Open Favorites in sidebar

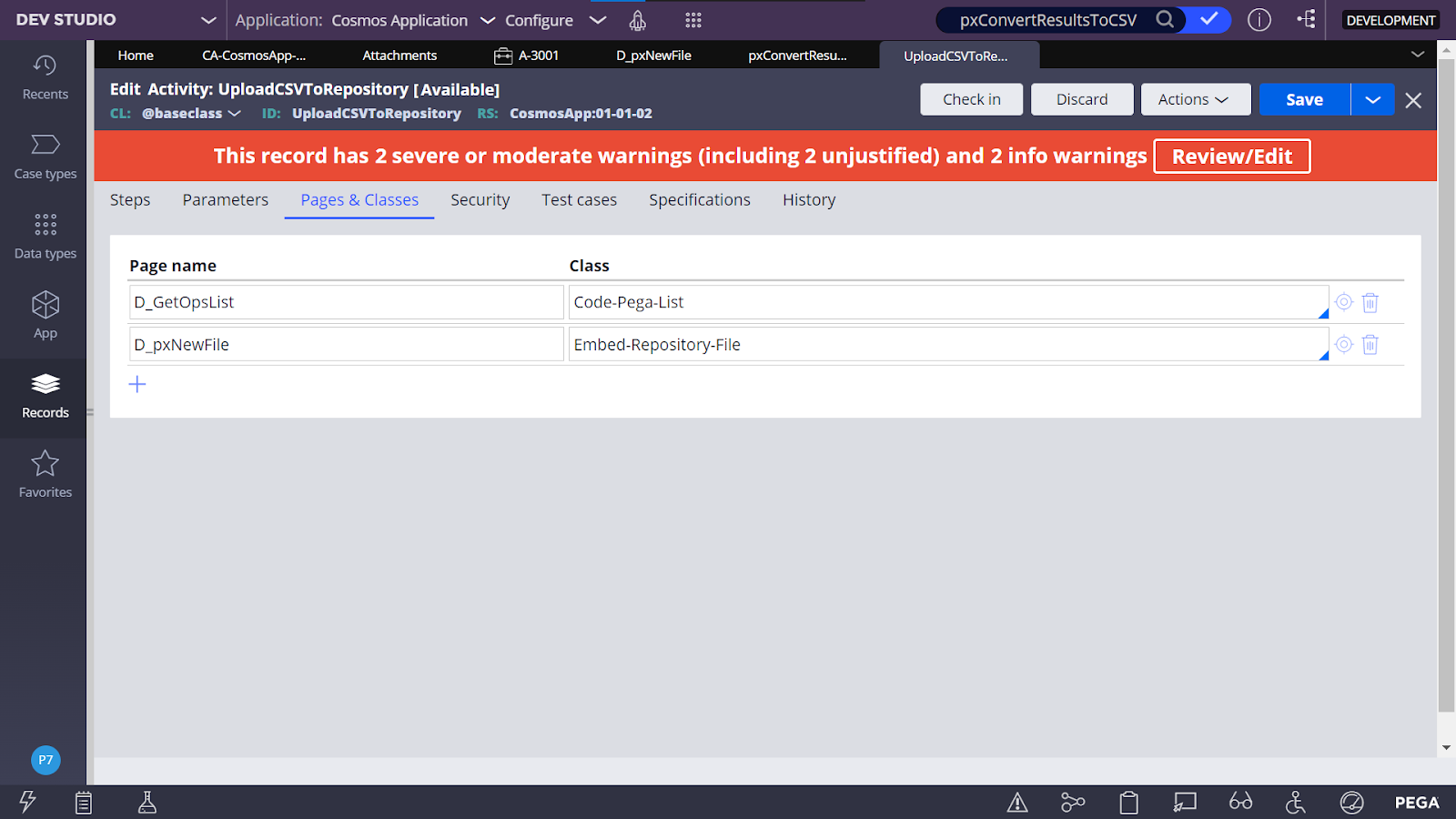click(x=45, y=475)
